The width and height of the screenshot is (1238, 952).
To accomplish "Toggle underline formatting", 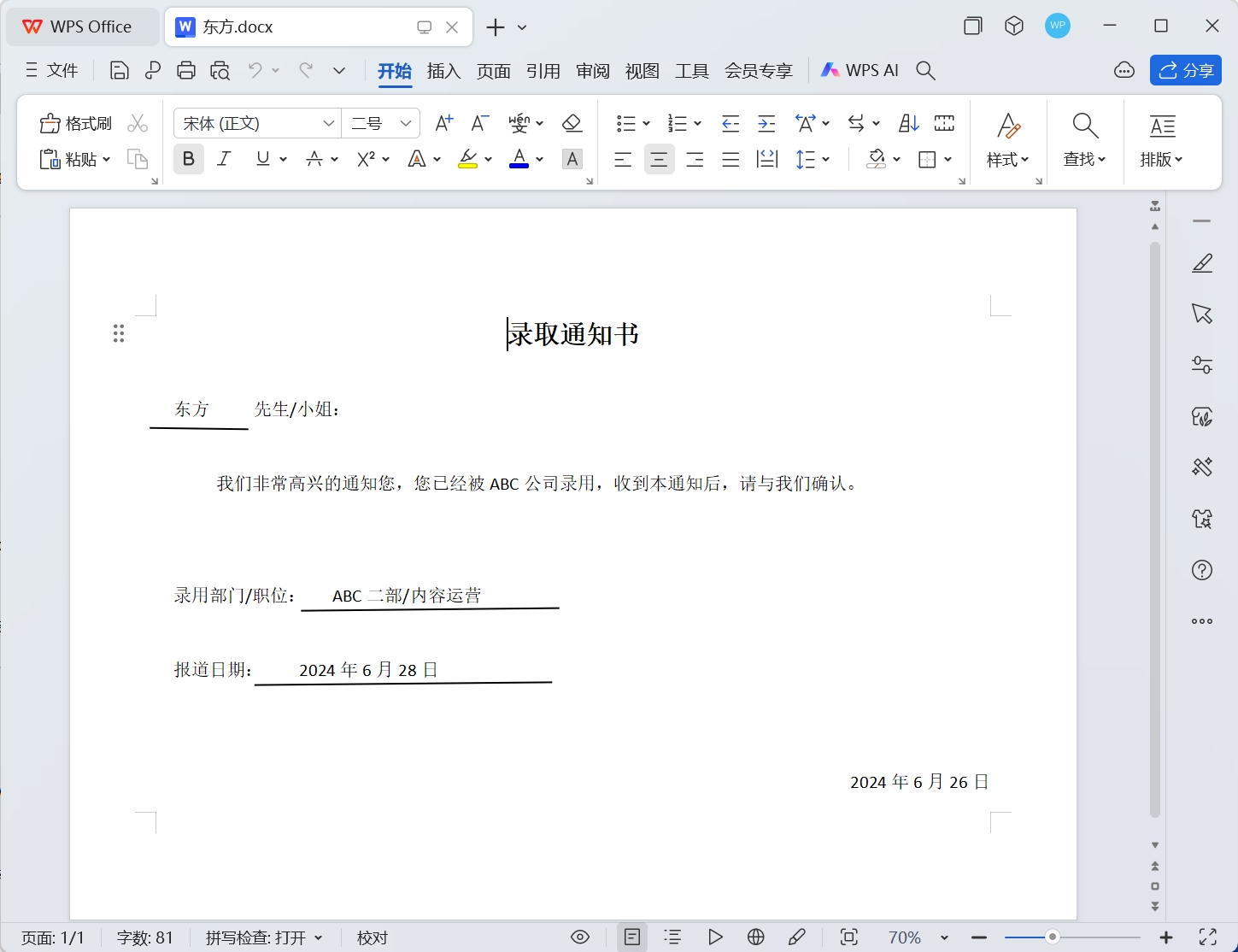I will click(264, 159).
